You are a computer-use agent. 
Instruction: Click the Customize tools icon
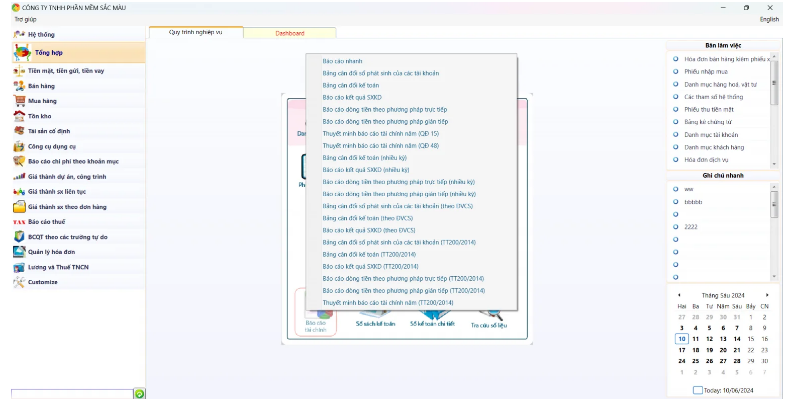(19, 282)
